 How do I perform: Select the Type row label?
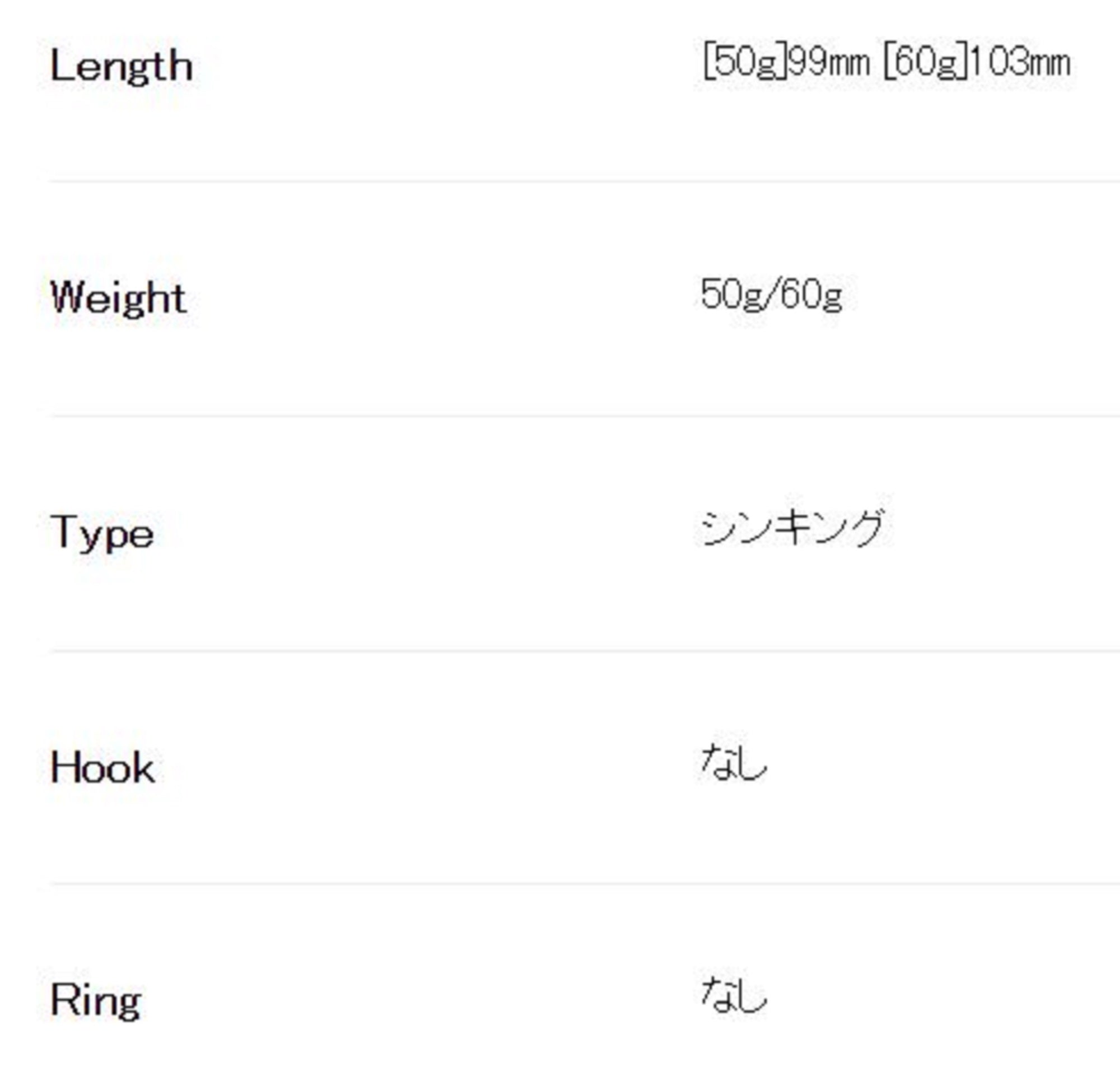tap(102, 534)
